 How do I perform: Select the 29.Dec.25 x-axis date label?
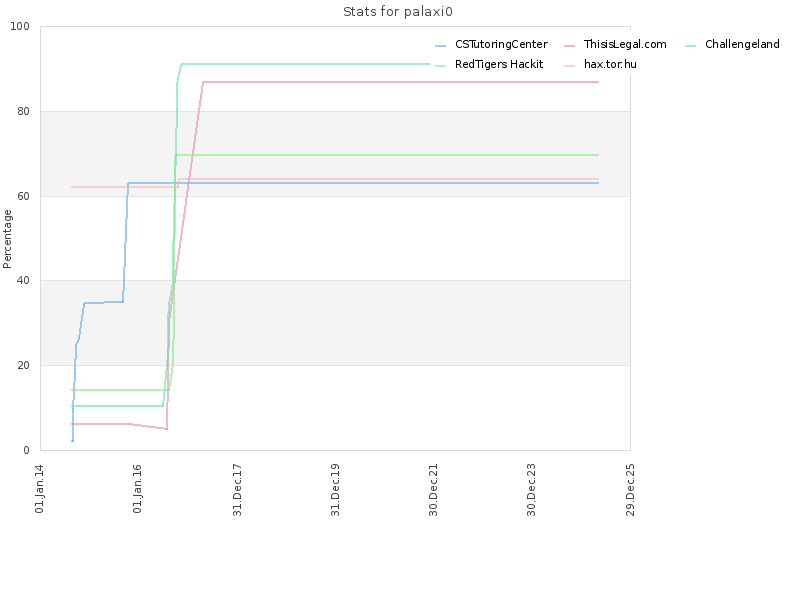630,490
